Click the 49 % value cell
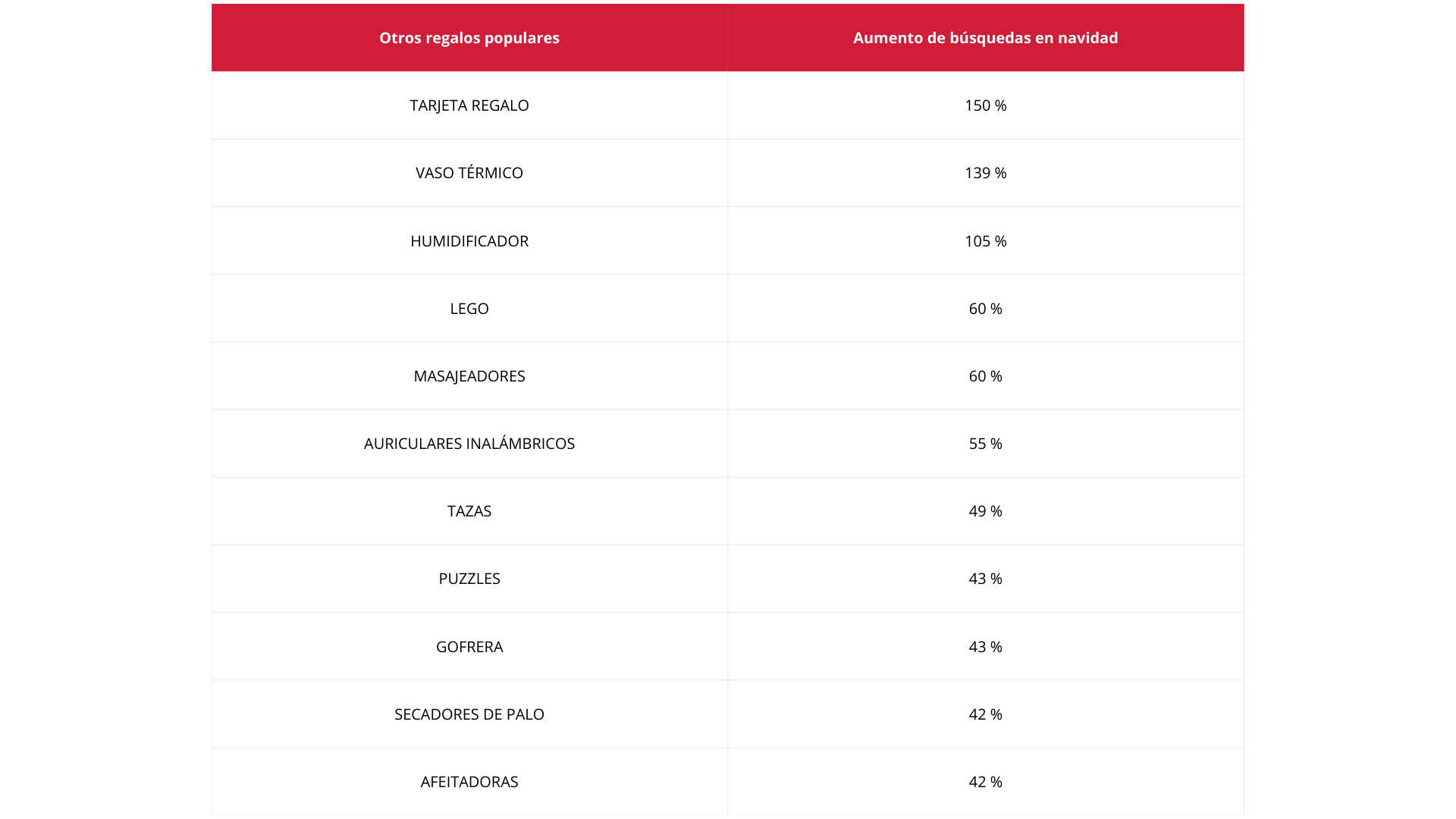Viewport: 1456px width, 819px height. tap(986, 511)
